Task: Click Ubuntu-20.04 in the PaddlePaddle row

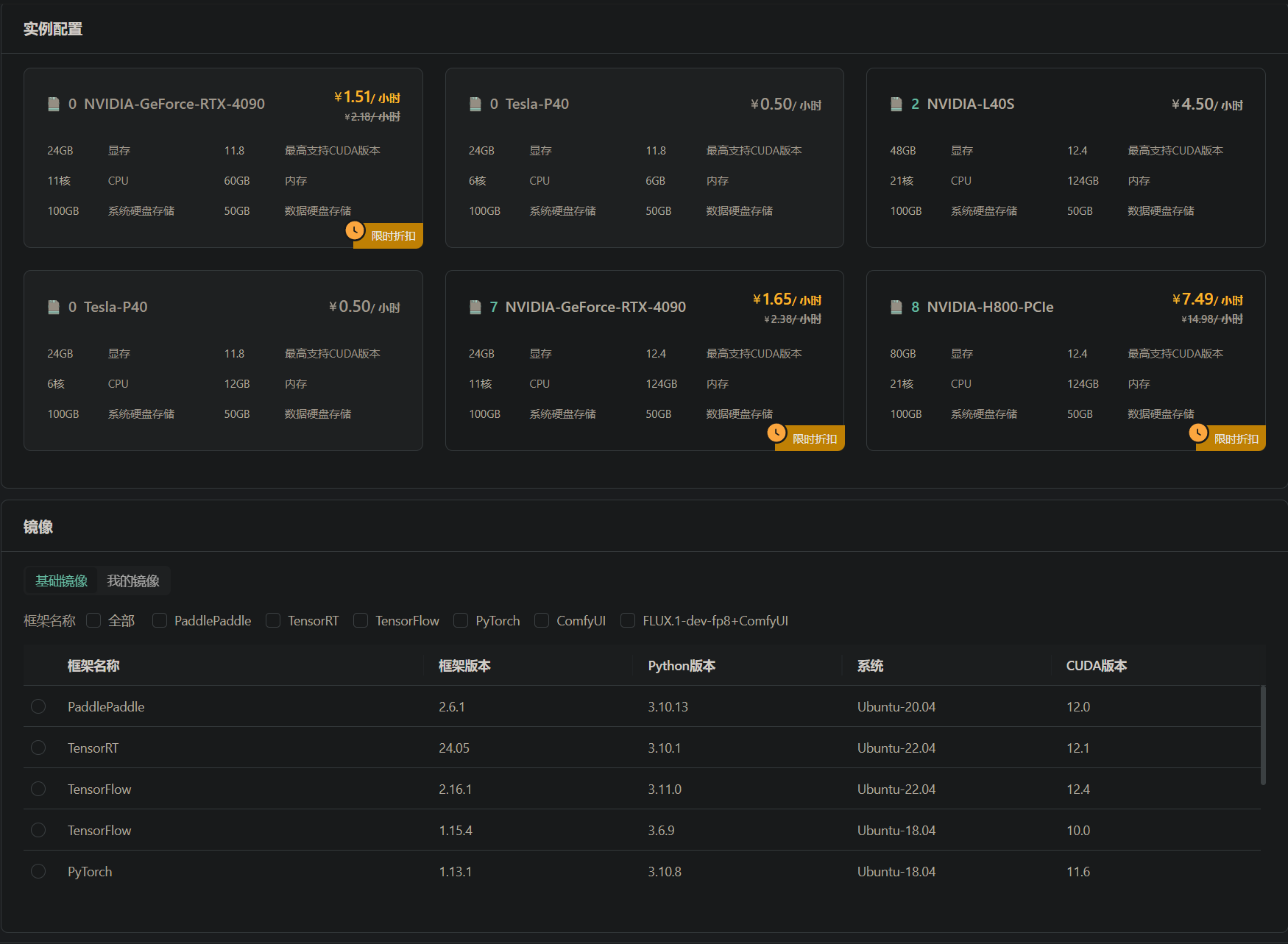Action: (896, 706)
